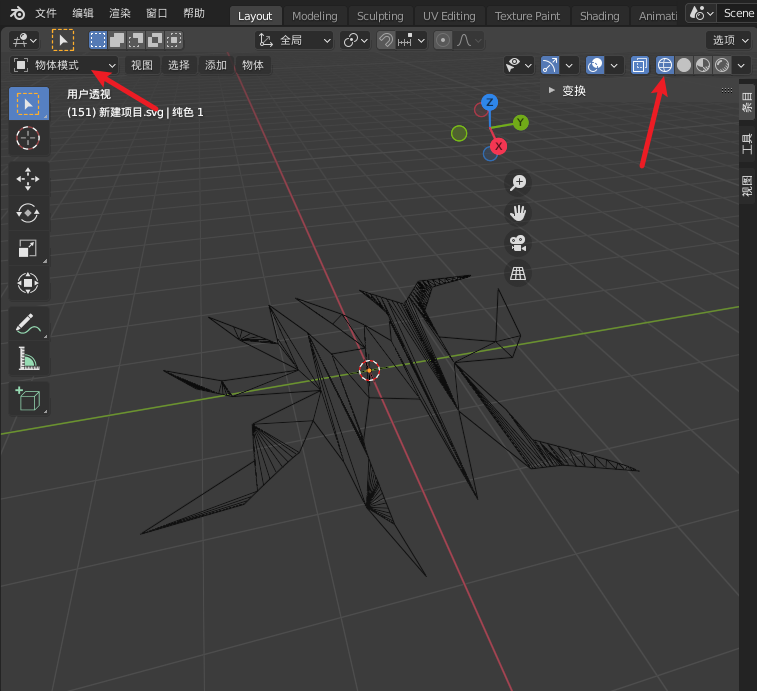
Task: Switch to the Animation workspace tab
Action: pyautogui.click(x=658, y=16)
